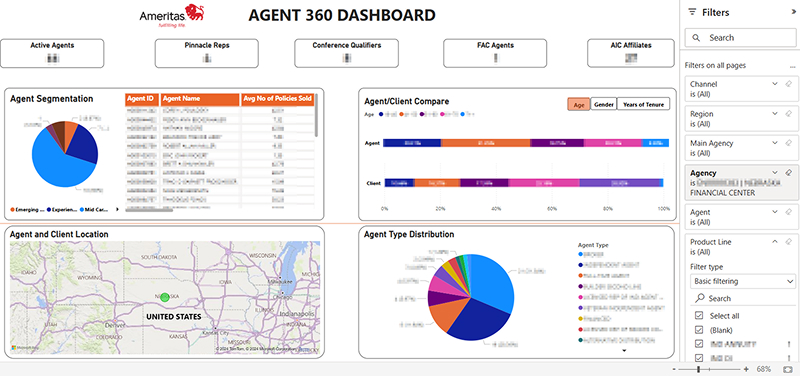This screenshot has height=376, width=800.
Task: Clear the Region filter with the eraser icon
Action: (x=788, y=114)
